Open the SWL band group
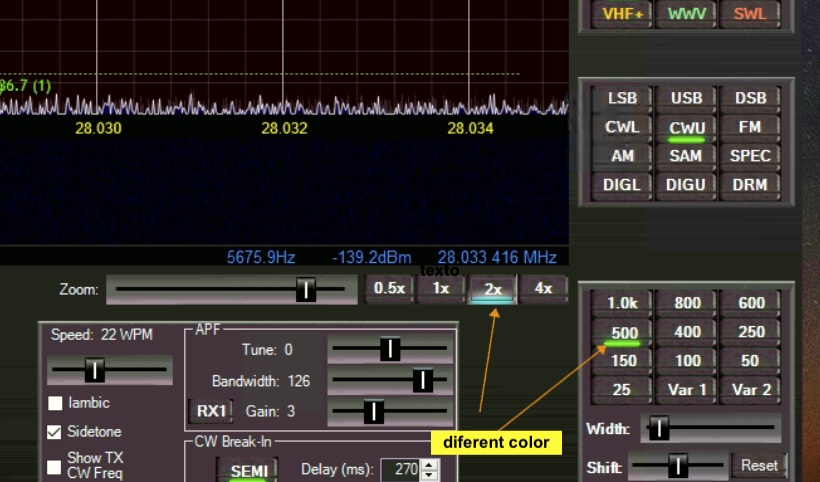Screen dimensions: 820x482 [x=750, y=14]
